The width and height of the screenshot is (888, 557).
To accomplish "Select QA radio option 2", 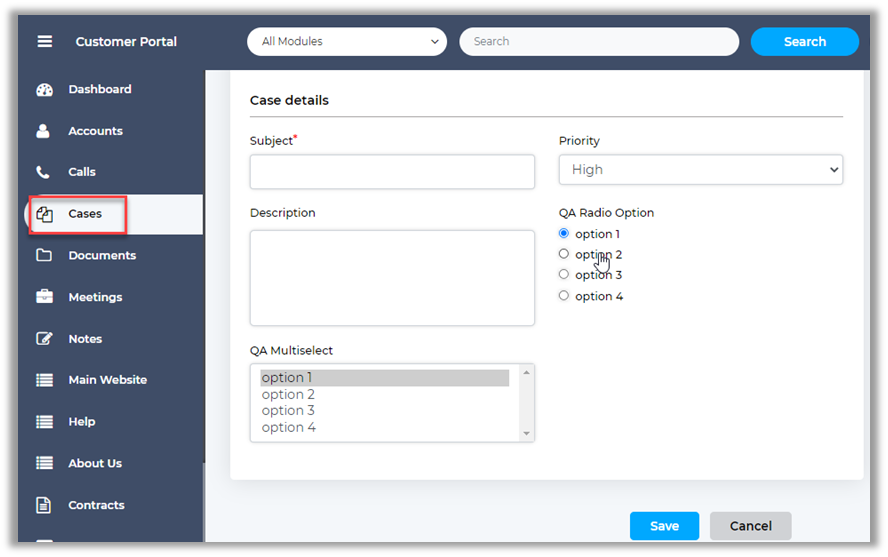I will [x=564, y=254].
